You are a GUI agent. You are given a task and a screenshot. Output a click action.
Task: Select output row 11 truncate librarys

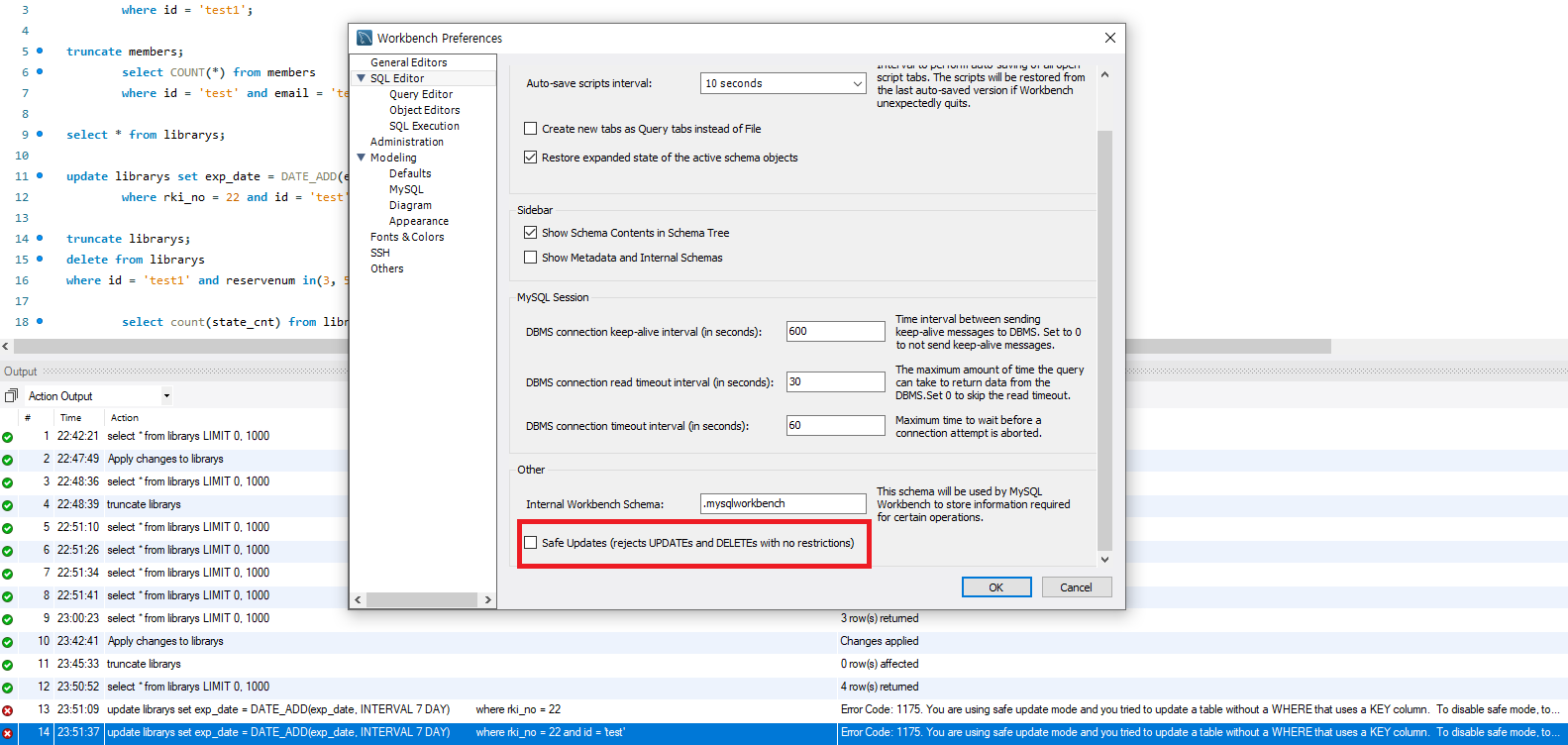pyautogui.click(x=783, y=665)
